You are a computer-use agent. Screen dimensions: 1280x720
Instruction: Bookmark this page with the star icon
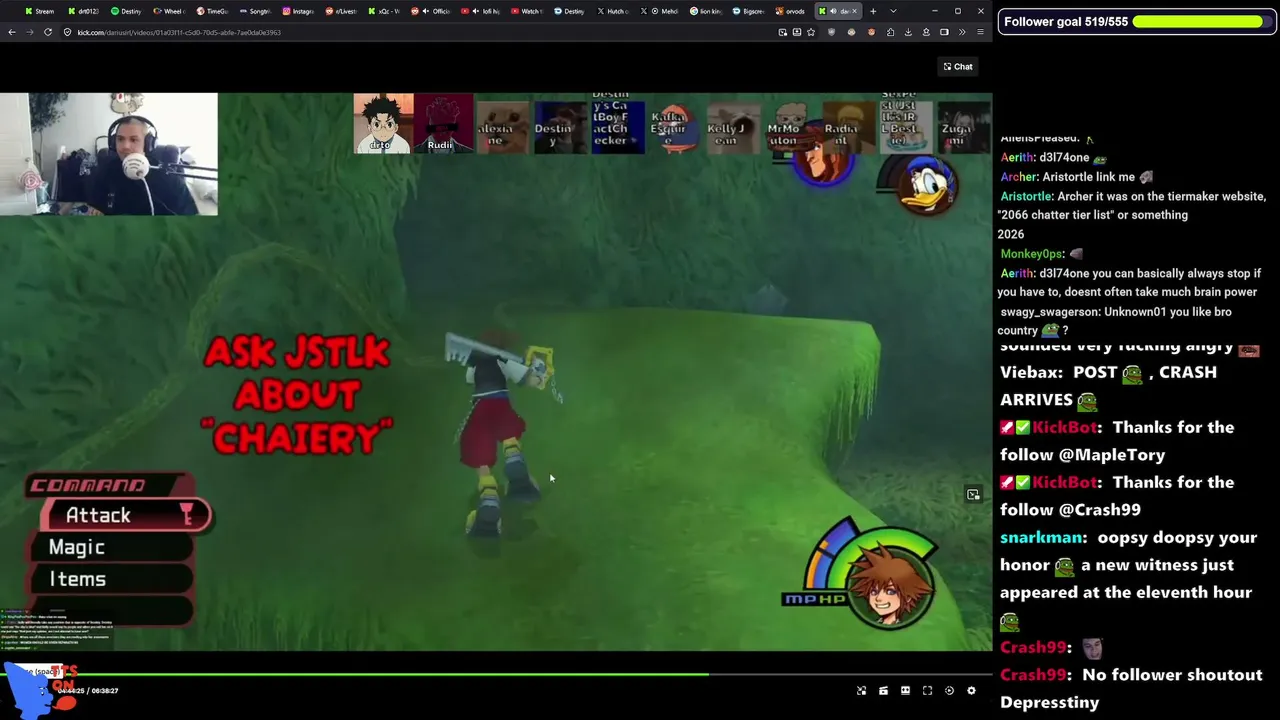click(811, 32)
